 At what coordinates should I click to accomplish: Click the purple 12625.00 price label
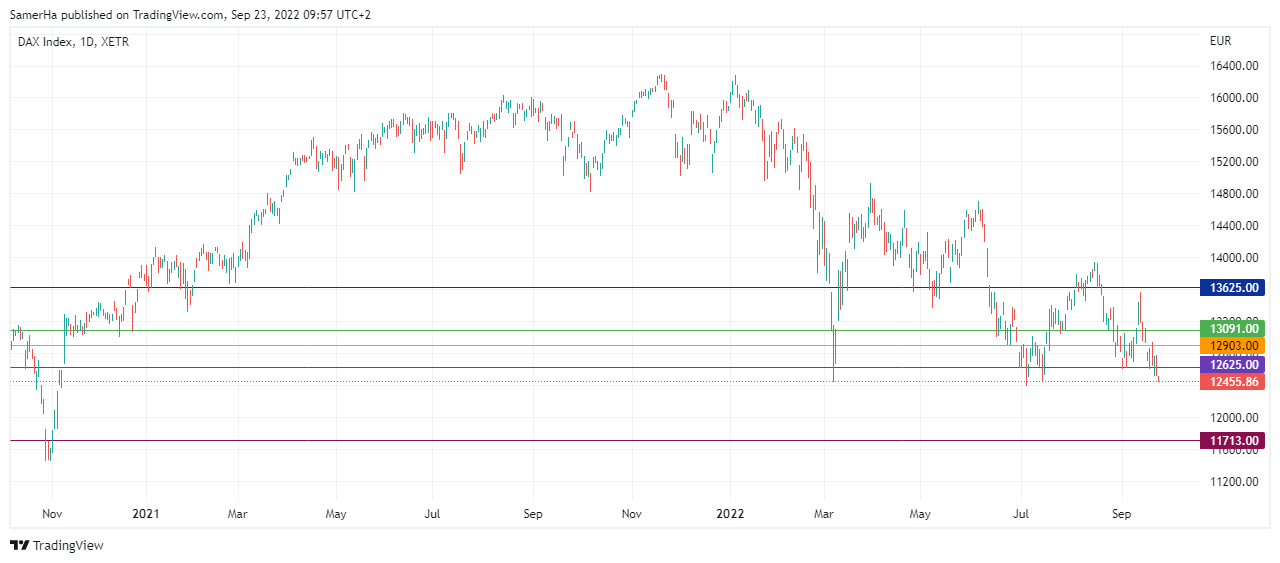point(1233,365)
